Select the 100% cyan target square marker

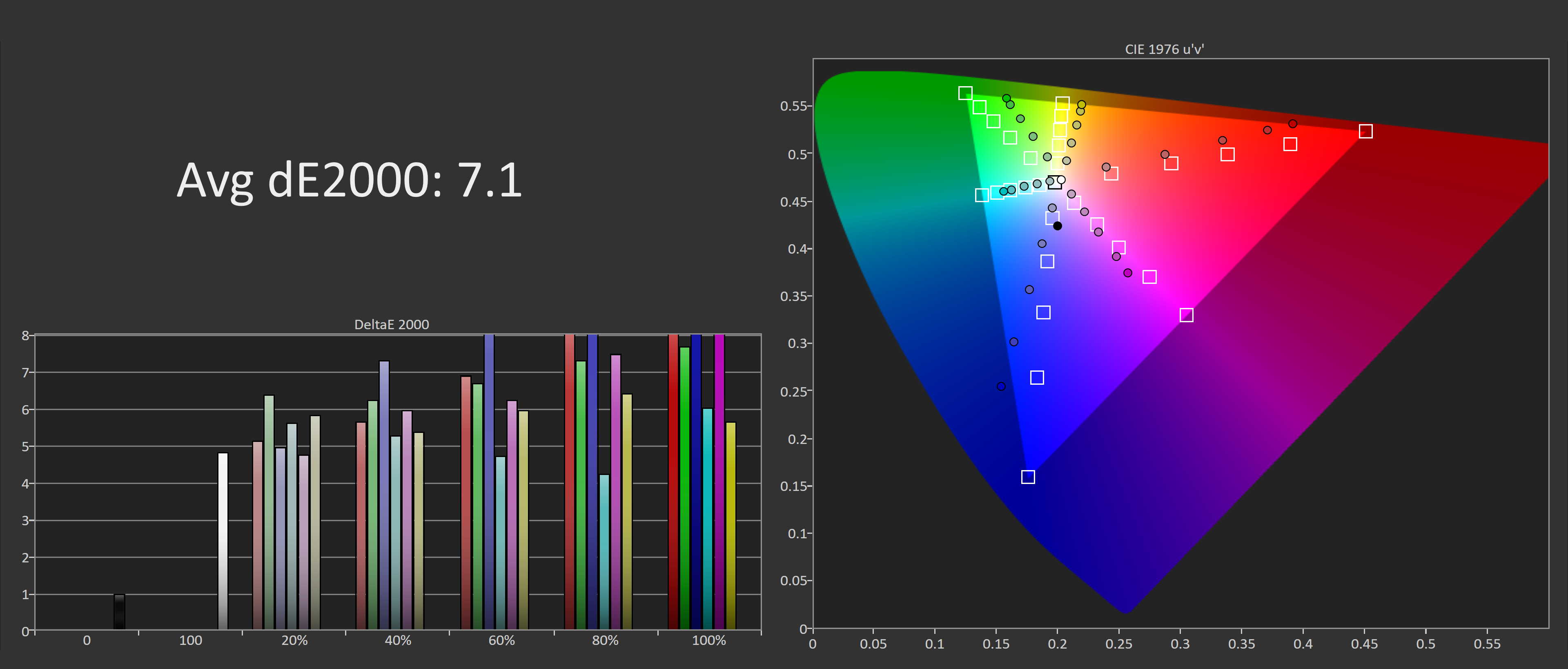(982, 195)
